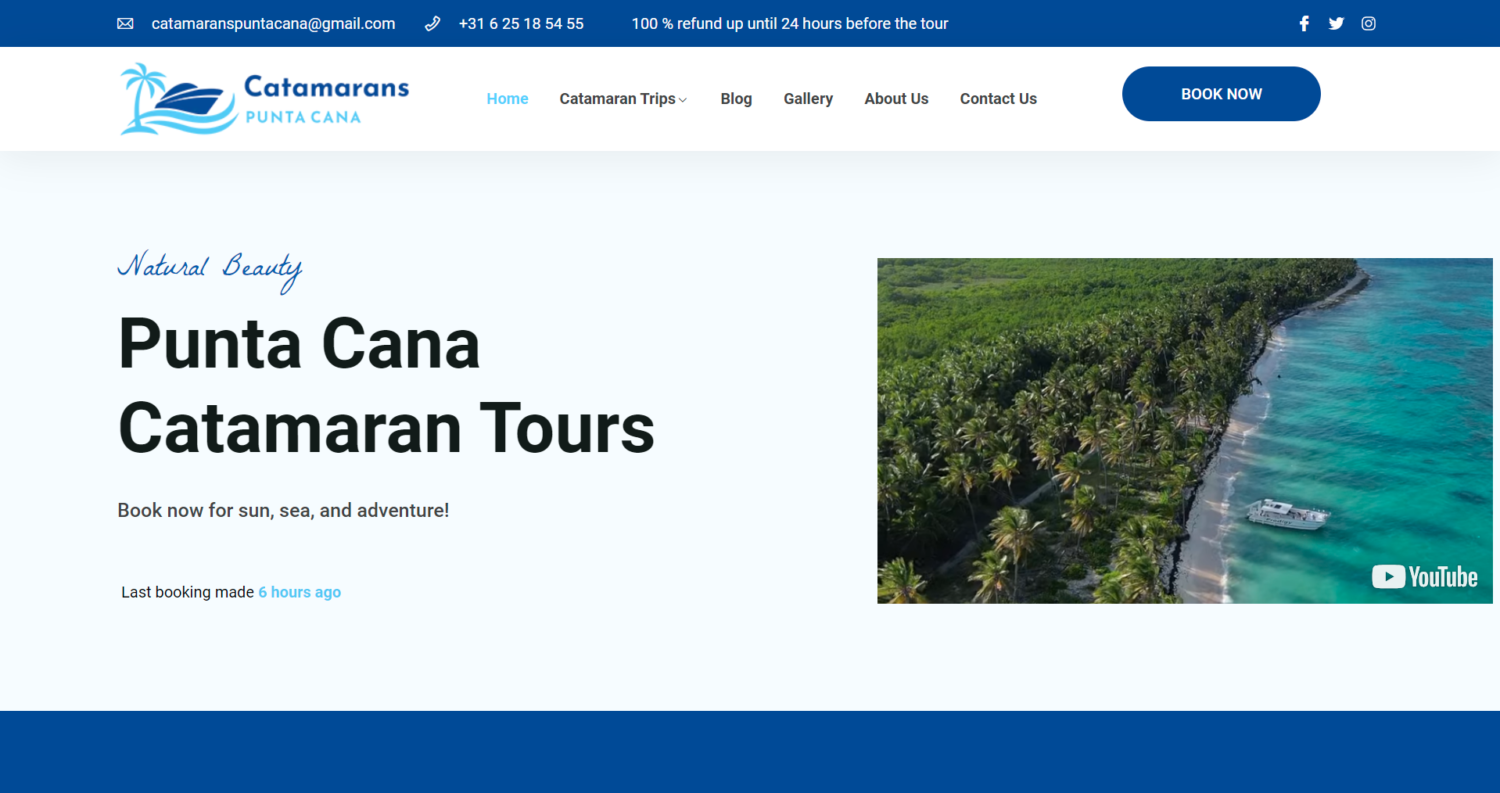
Task: Play the aerial beach video thumbnail
Action: point(1184,431)
